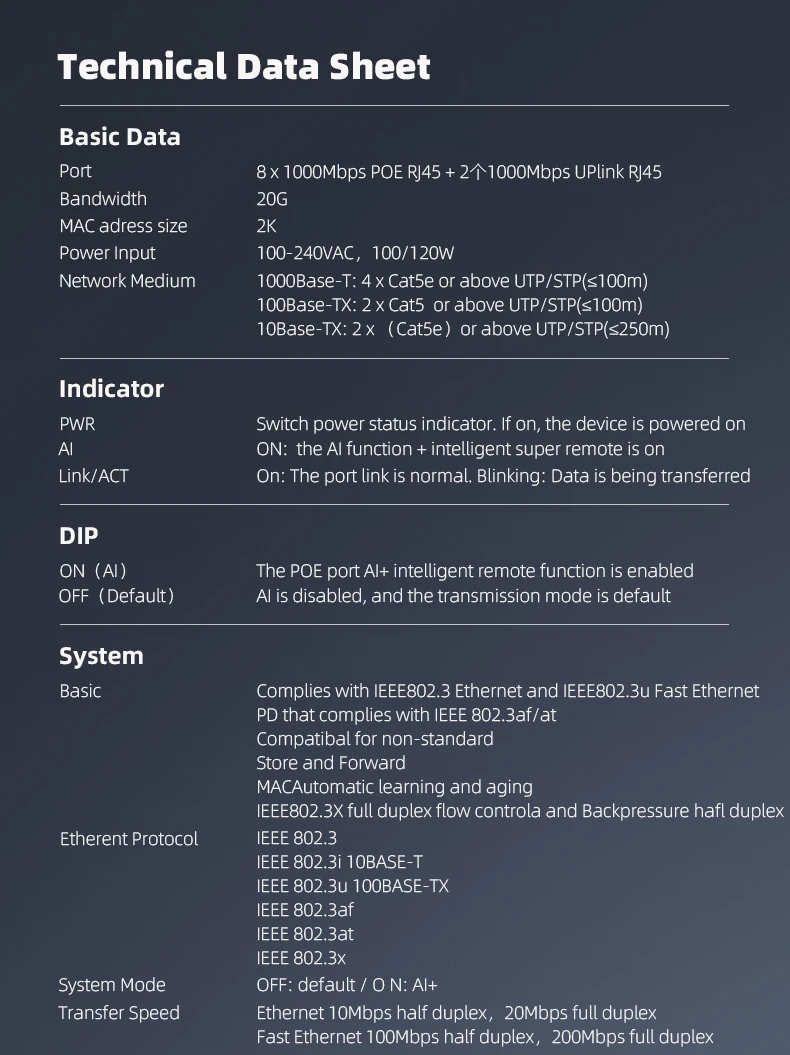Image resolution: width=790 pixels, height=1055 pixels.
Task: Click the Network Medium label
Action: (x=127, y=281)
